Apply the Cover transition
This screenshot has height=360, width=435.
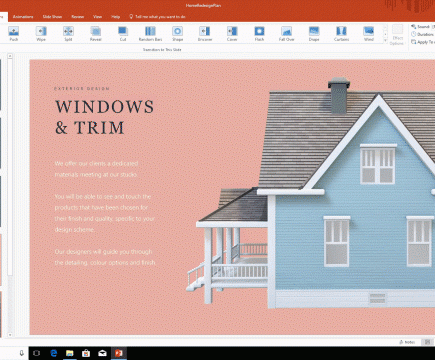(x=232, y=34)
